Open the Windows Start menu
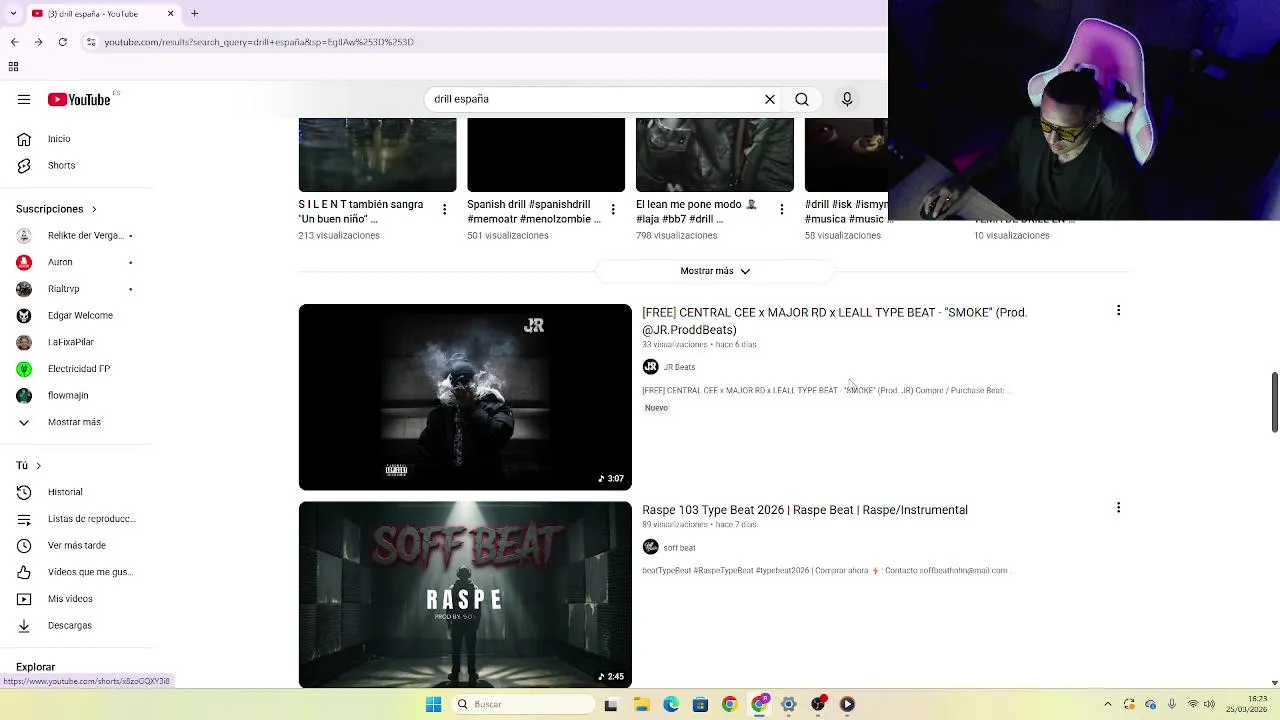This screenshot has width=1280, height=720. (x=433, y=704)
